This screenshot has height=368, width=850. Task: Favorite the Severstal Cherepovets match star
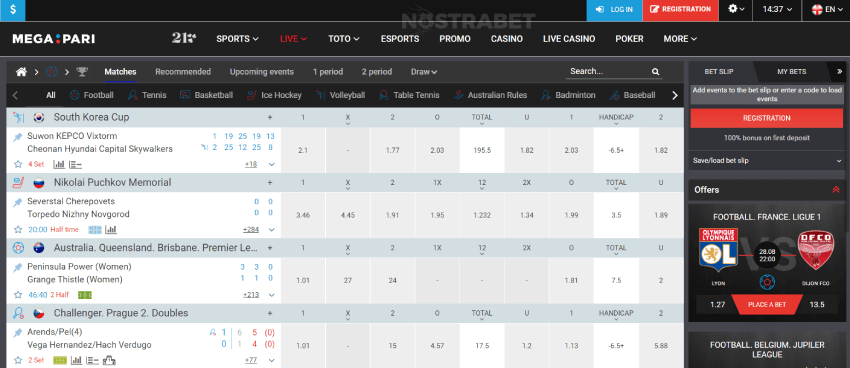click(x=18, y=230)
